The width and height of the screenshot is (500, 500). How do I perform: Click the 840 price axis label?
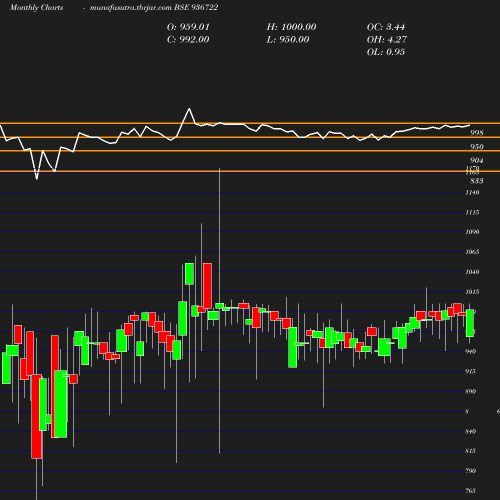click(470, 432)
